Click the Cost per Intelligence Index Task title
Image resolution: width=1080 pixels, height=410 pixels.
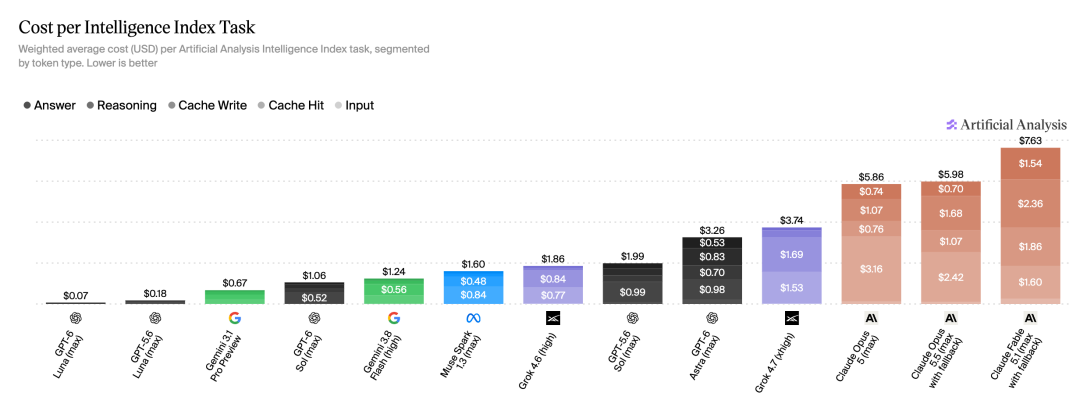(136, 28)
